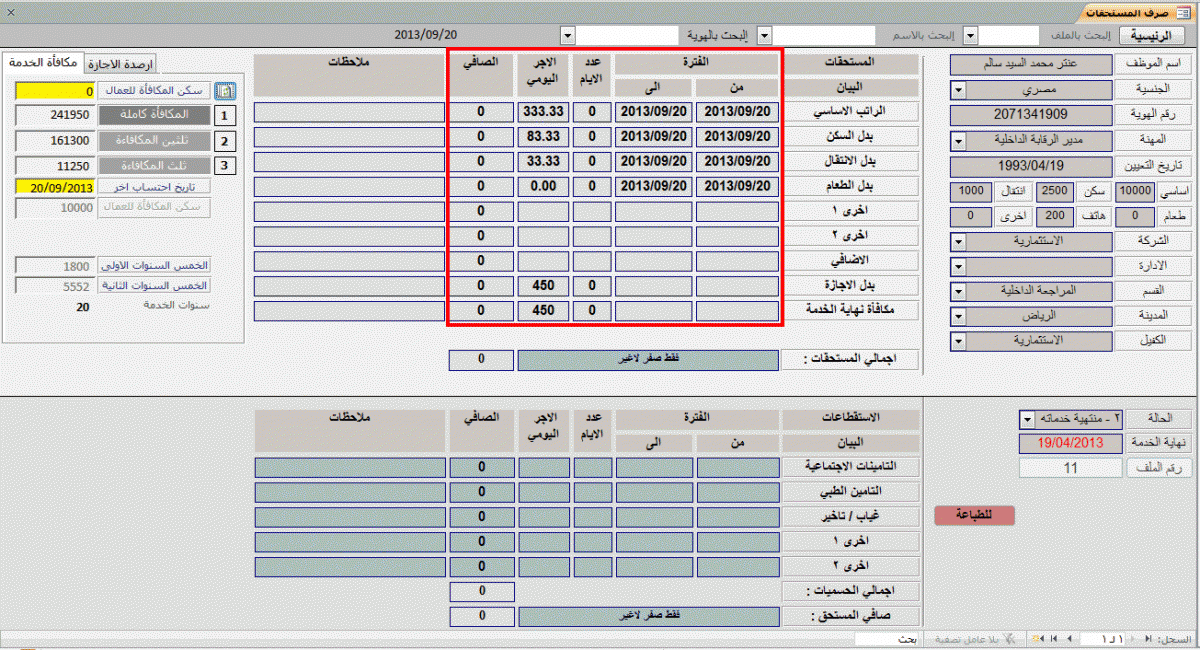Image resolution: width=1200 pixels, height=650 pixels.
Task: Open the الجنسية dropdown showing مصري
Action: click(x=958, y=90)
